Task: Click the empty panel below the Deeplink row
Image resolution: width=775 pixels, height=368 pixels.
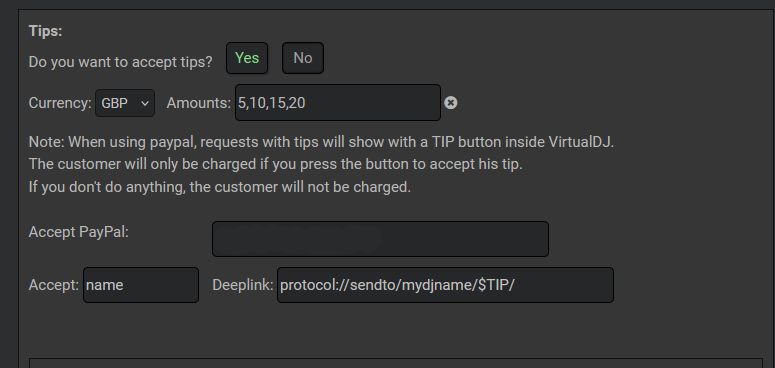Action: [x=395, y=363]
